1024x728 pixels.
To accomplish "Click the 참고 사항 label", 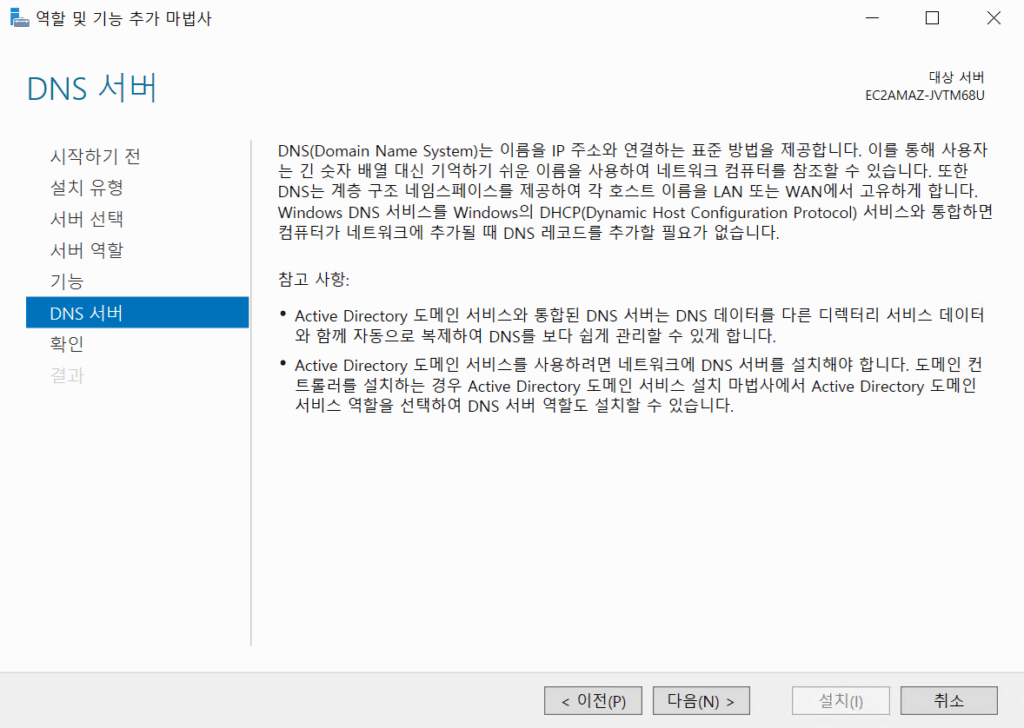I will tap(315, 277).
